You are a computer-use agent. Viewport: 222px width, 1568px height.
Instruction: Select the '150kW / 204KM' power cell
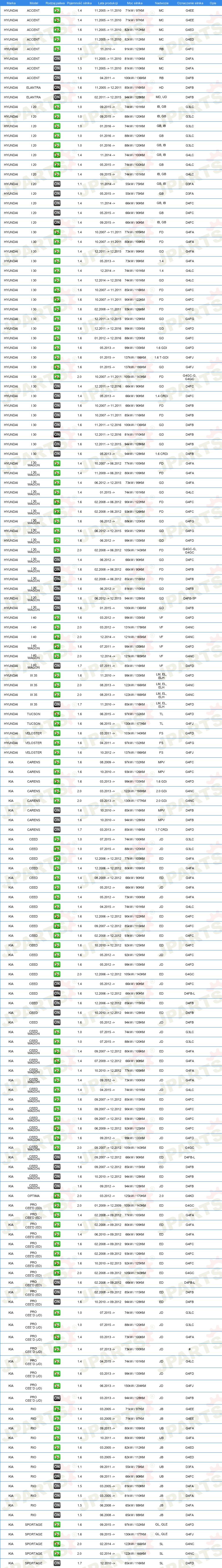[134, 1386]
